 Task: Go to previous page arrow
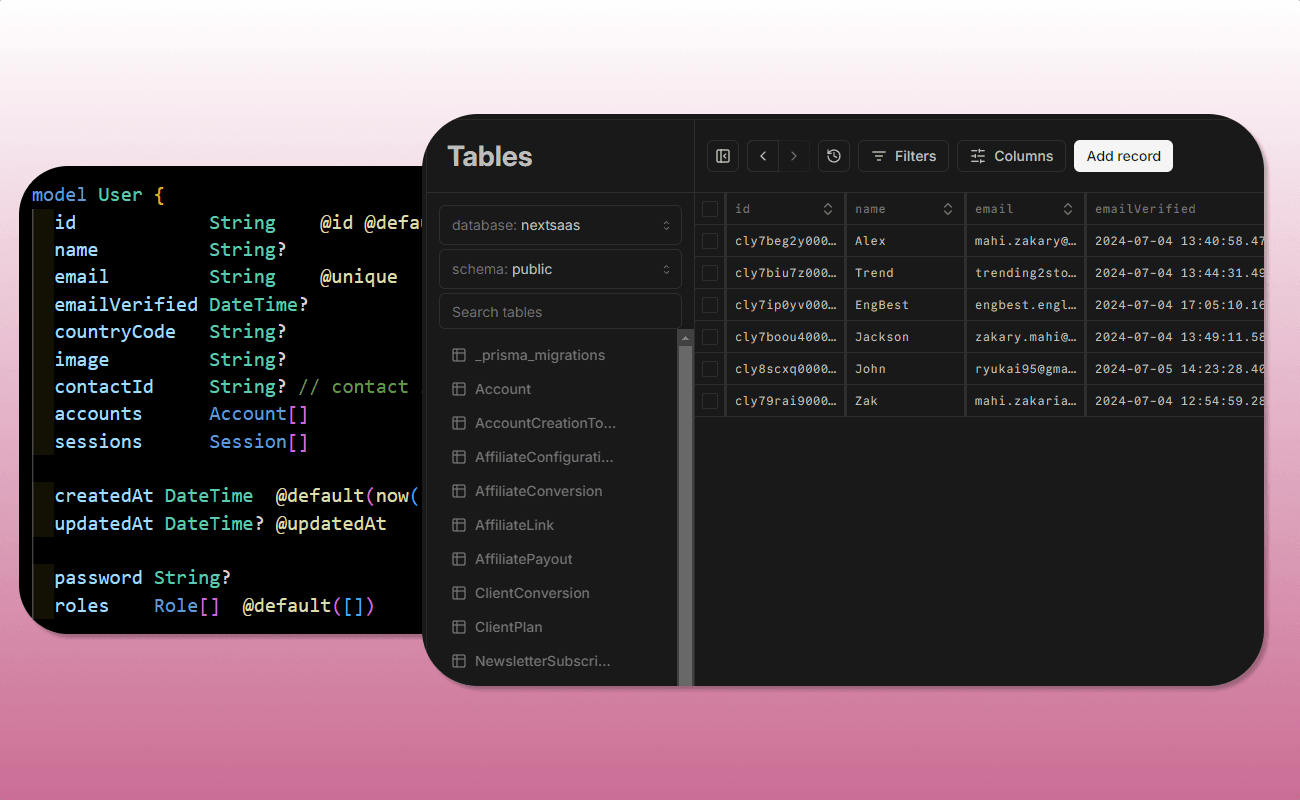763,156
